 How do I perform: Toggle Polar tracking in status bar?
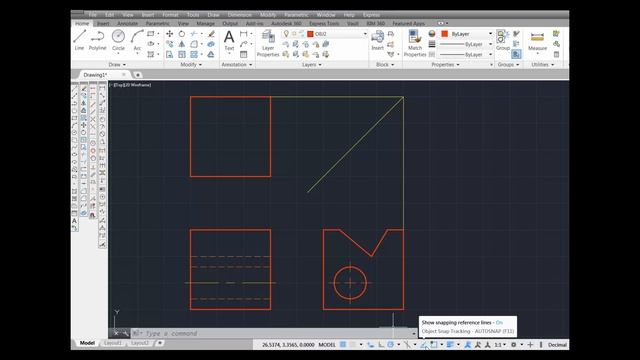click(x=391, y=345)
